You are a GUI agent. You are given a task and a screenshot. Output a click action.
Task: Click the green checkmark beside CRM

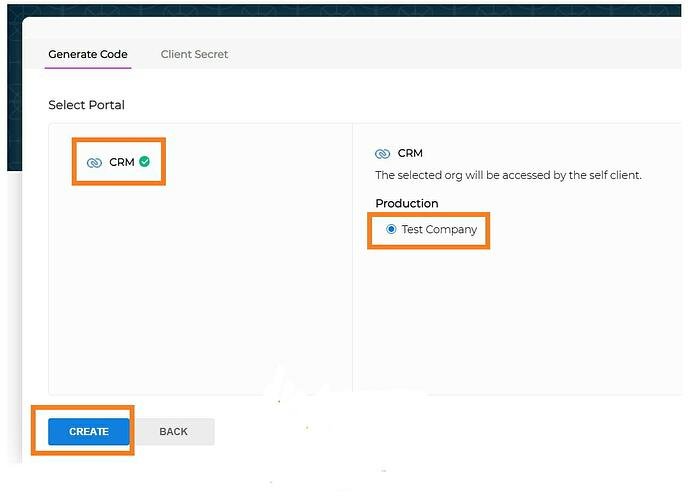(x=144, y=162)
